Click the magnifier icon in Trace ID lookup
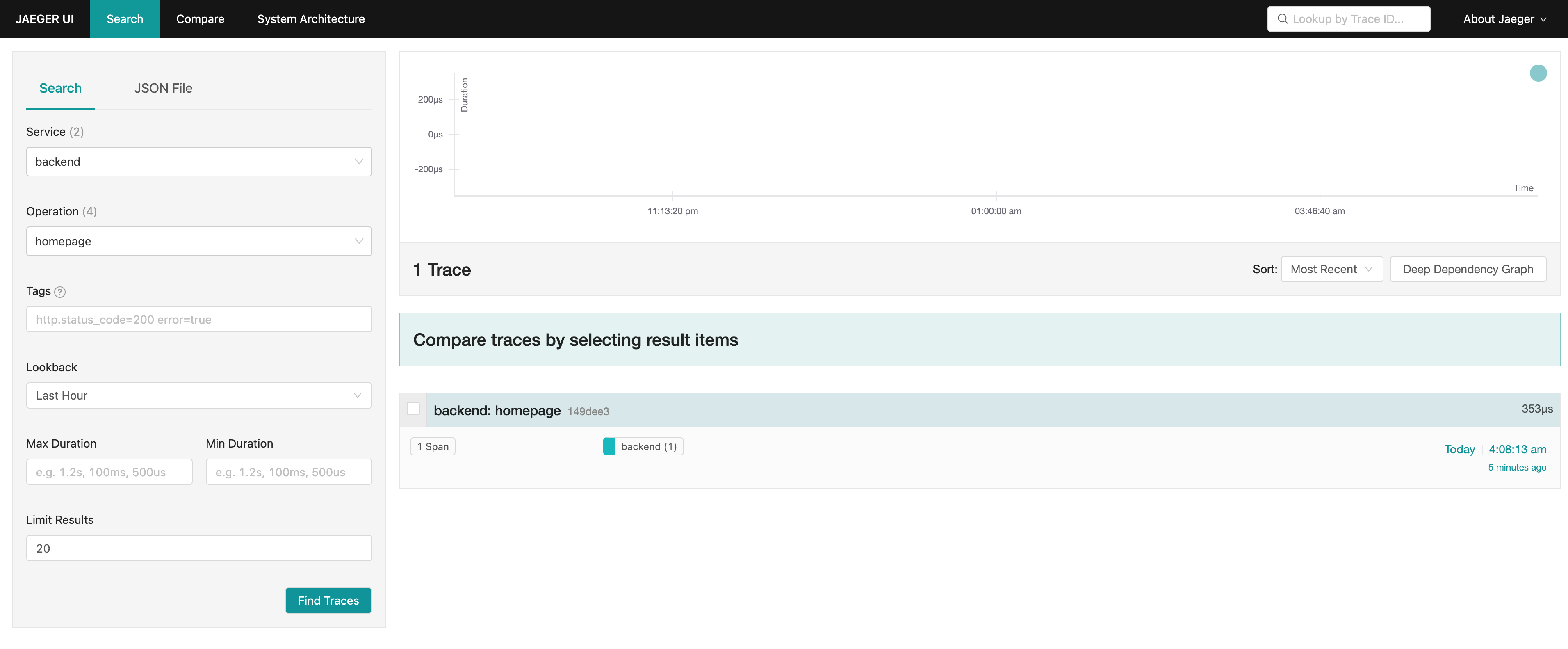The height and width of the screenshot is (649, 1568). coord(1283,19)
